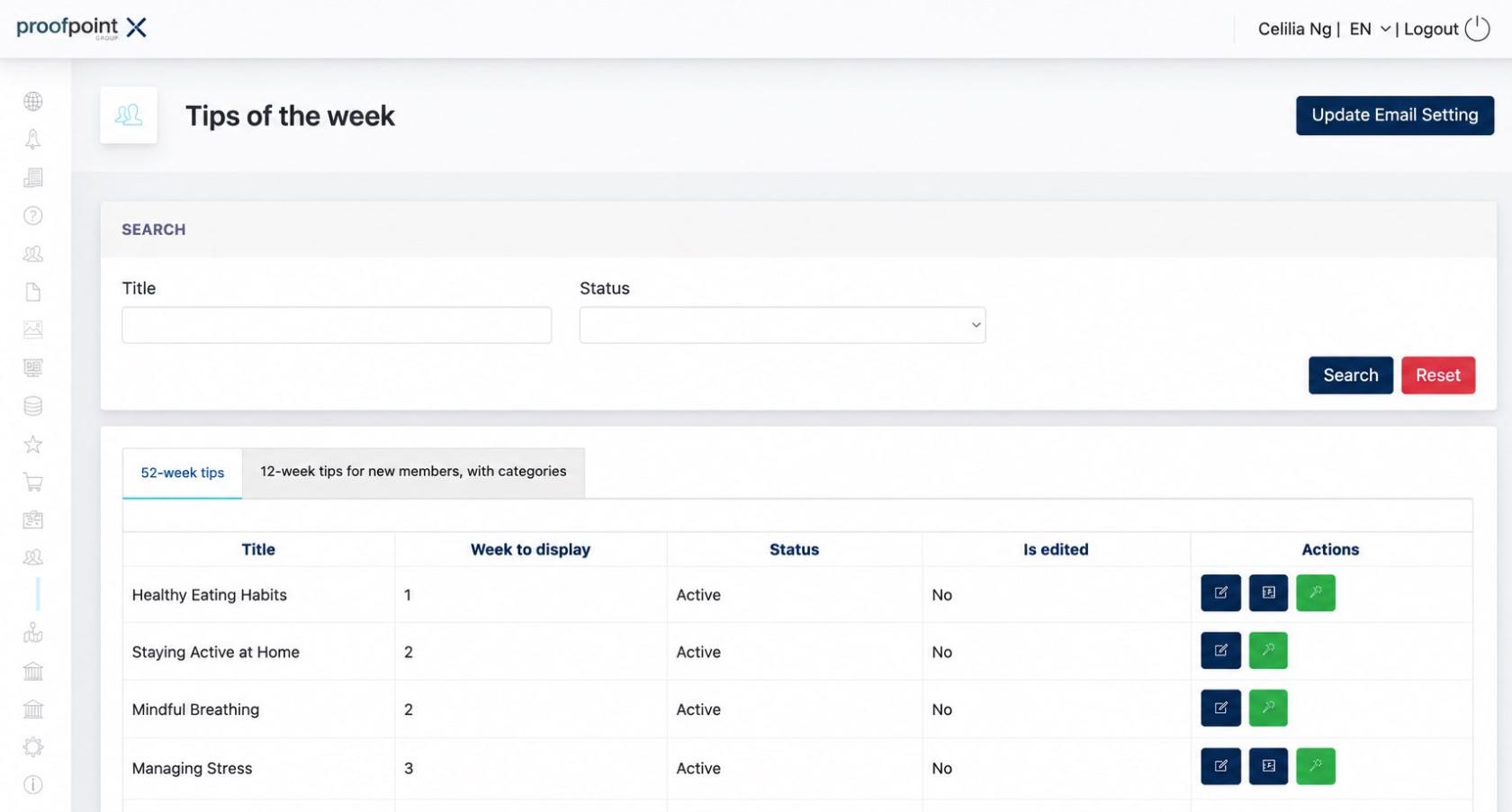Click the Logout link
Screen dimensions: 1512x812
tap(1430, 29)
